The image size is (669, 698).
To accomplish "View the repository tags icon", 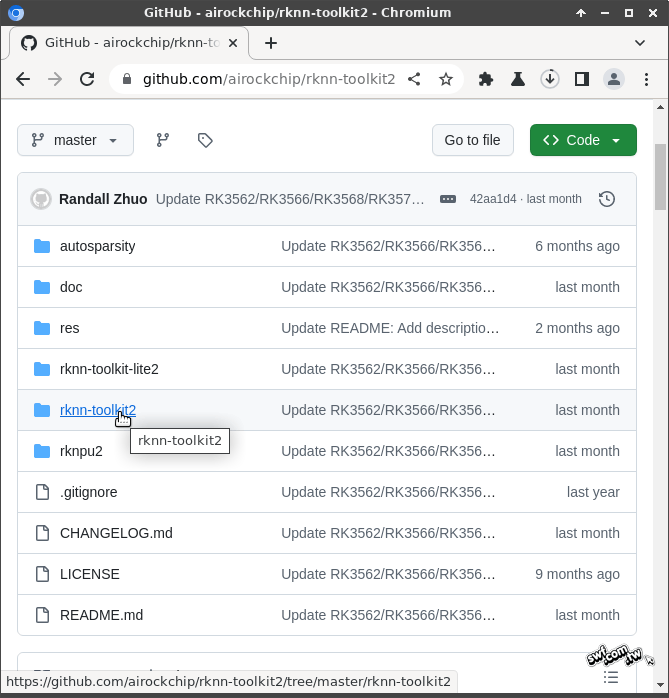I will click(205, 140).
